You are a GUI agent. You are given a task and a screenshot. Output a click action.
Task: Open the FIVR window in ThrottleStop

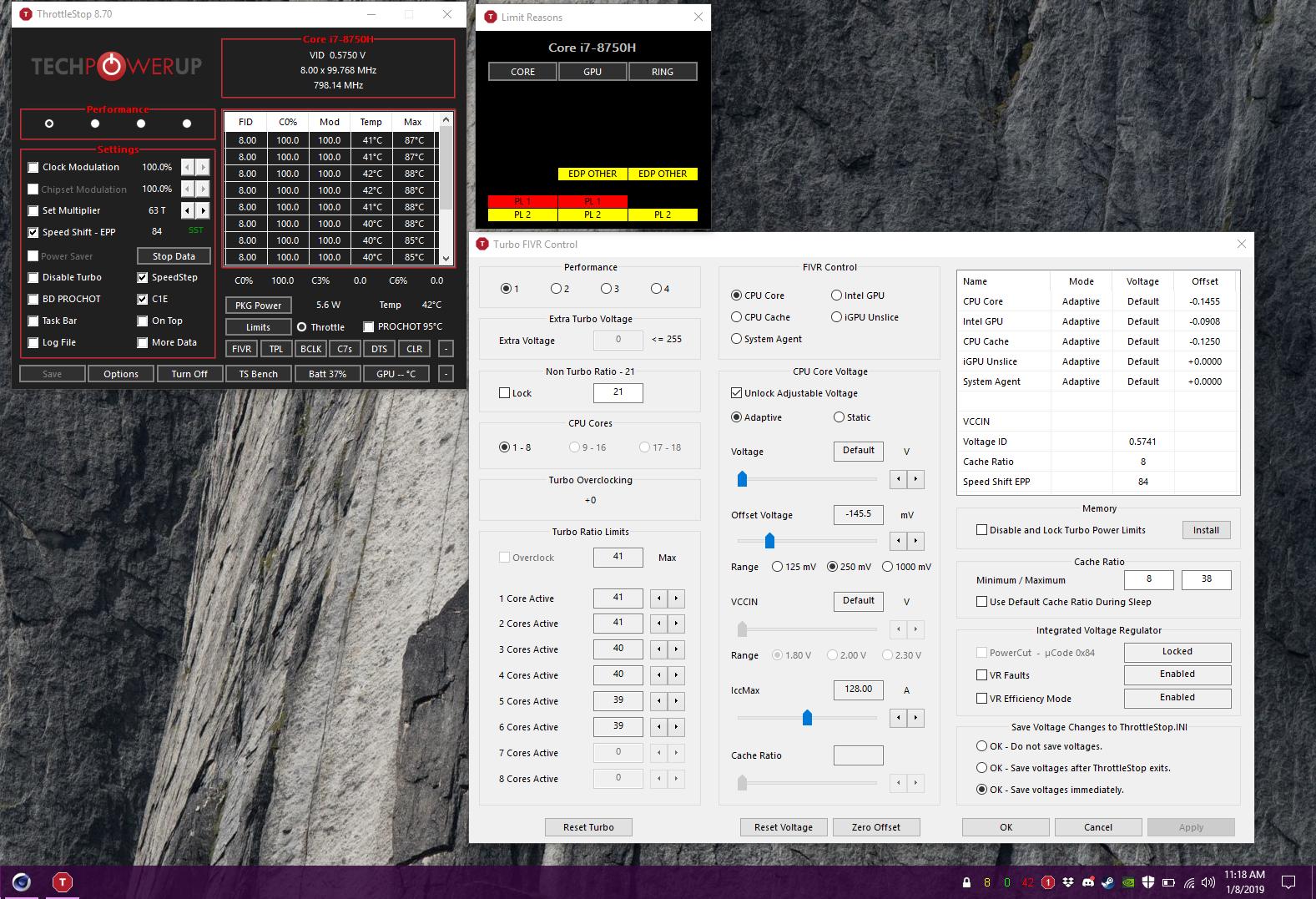(242, 349)
